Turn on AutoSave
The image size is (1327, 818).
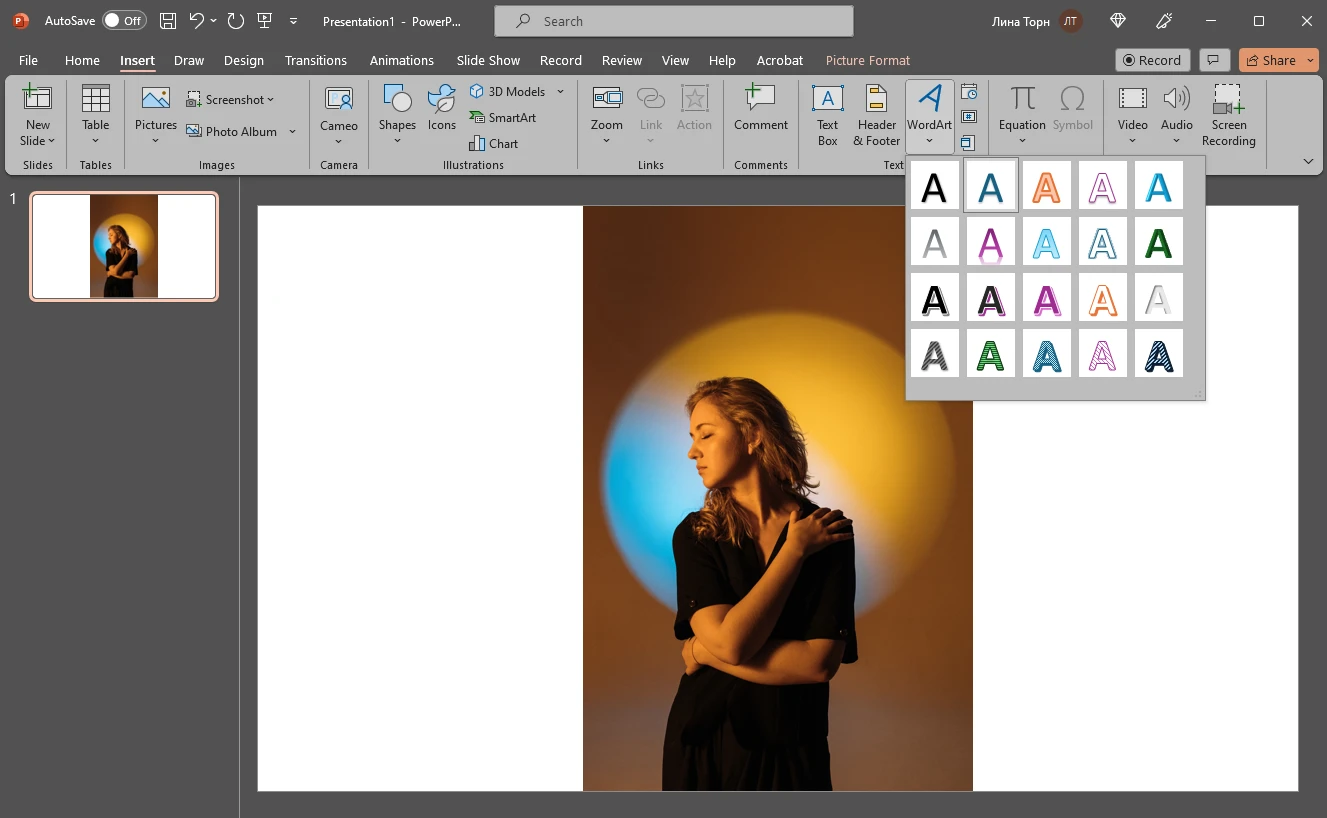pyautogui.click(x=123, y=20)
